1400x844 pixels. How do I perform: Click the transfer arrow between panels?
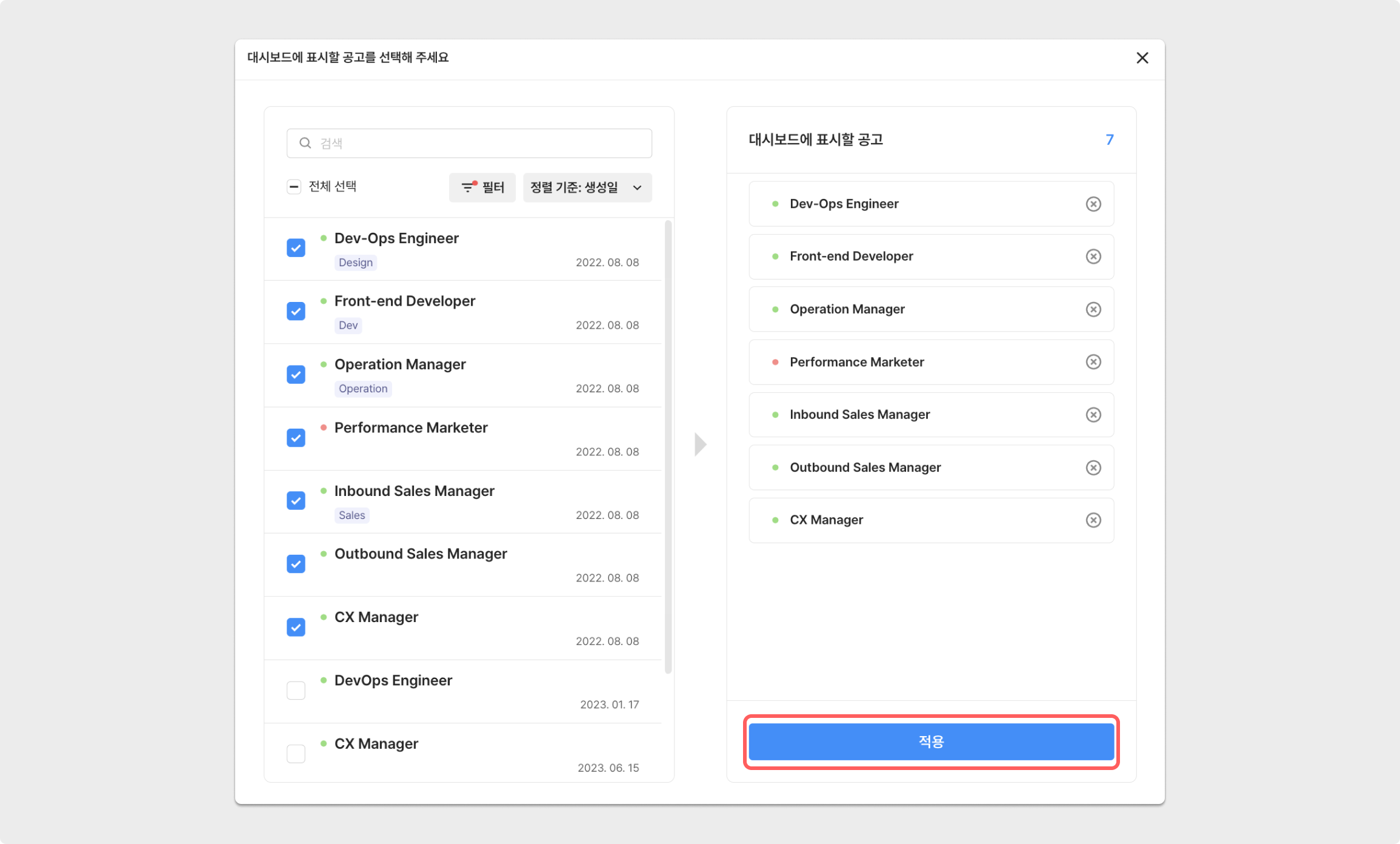click(x=700, y=444)
